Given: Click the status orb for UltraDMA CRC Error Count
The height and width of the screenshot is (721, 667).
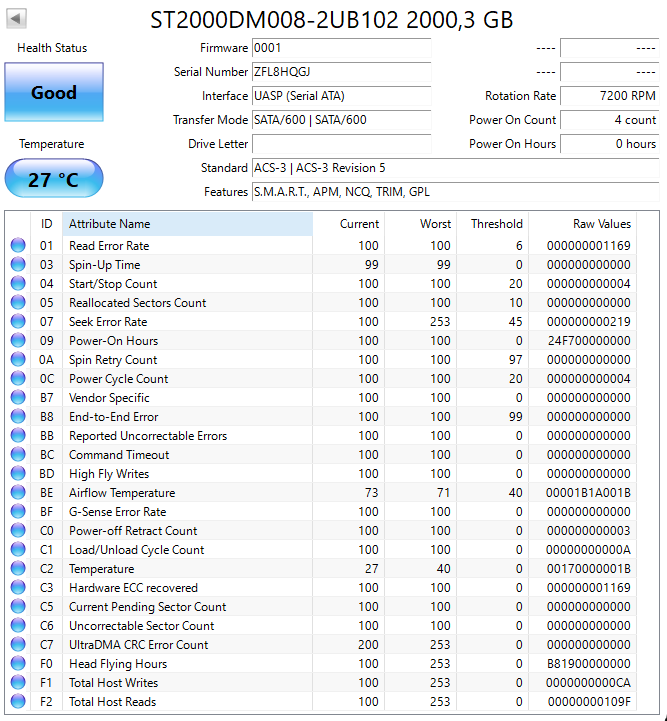Looking at the screenshot, I should pos(18,645).
